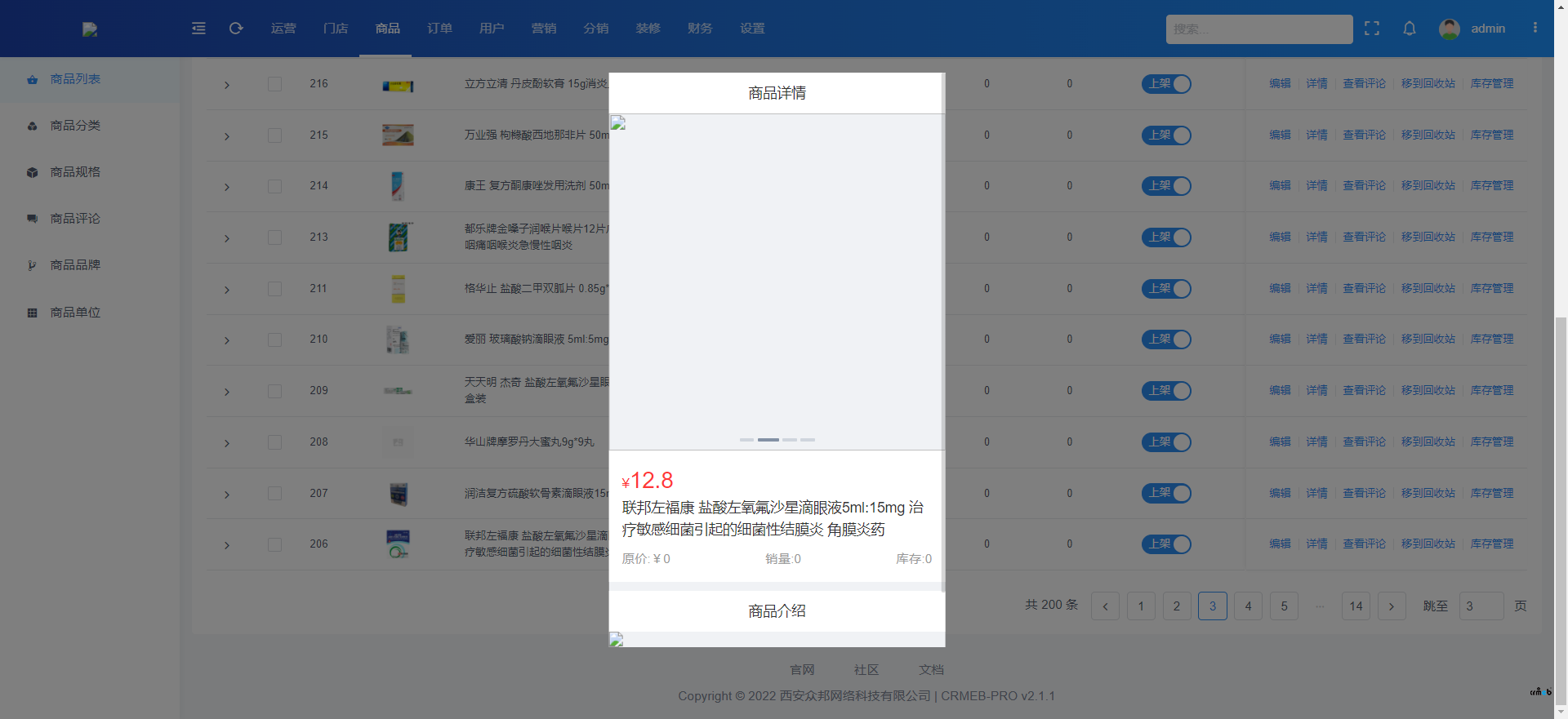Toggle the 上架 switch for product 216

[x=1166, y=84]
